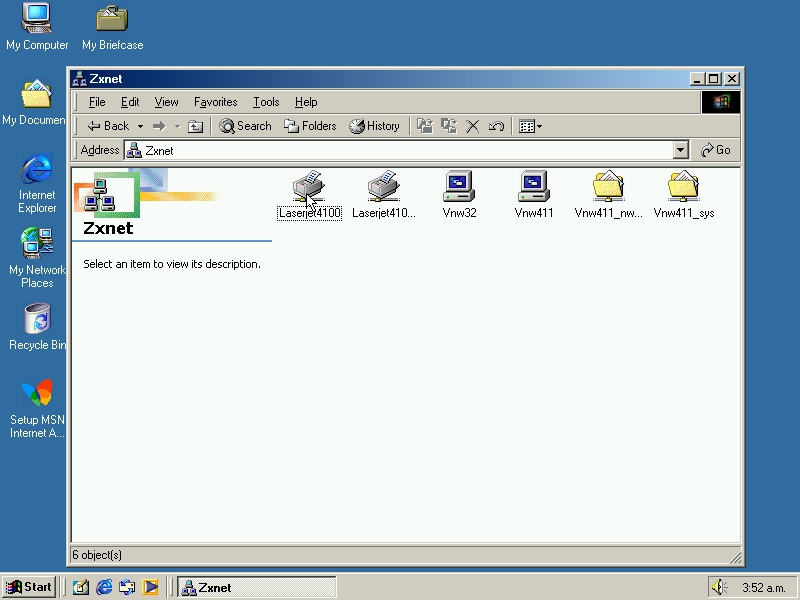The height and width of the screenshot is (600, 800).
Task: Open the Edit menu
Action: coord(130,102)
